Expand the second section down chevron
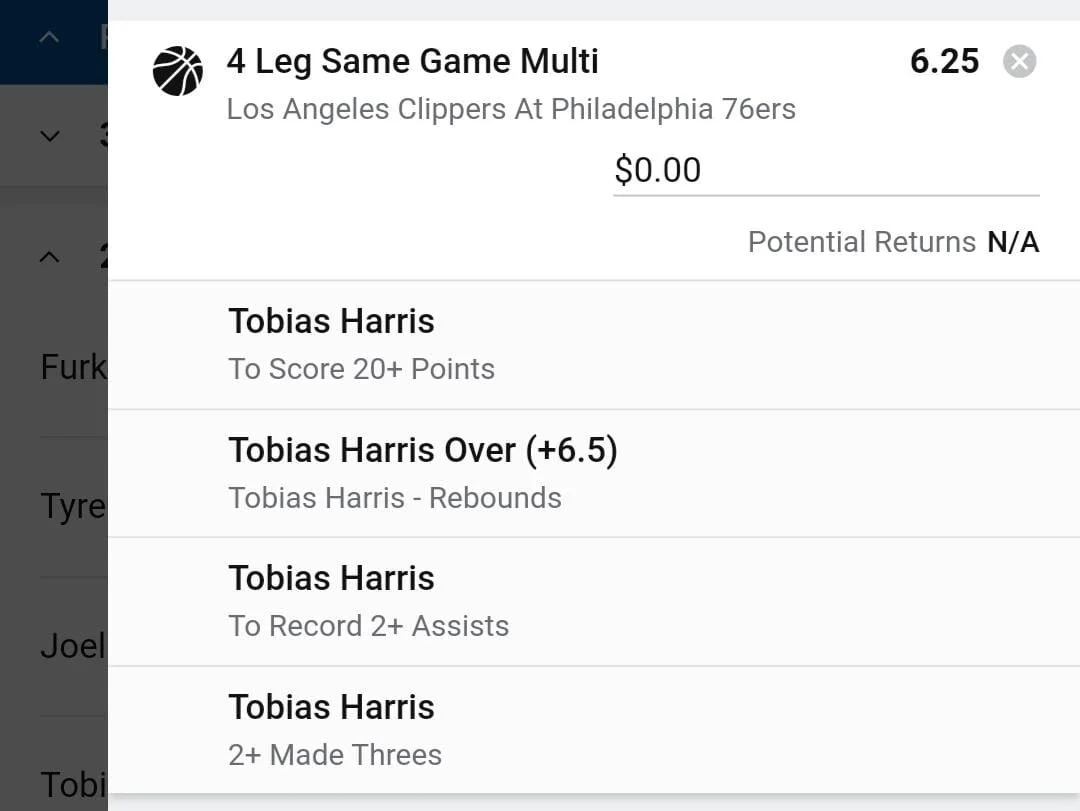The image size is (1080, 811). tap(49, 136)
